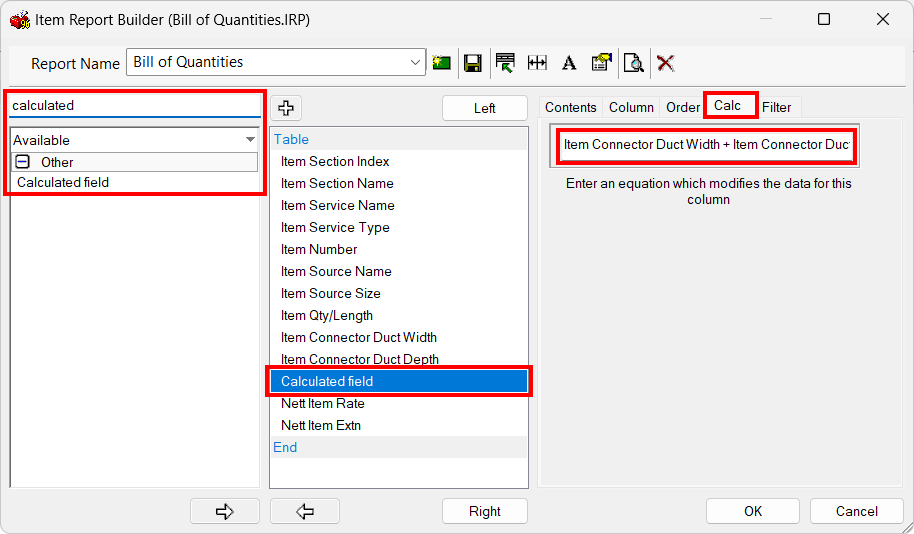Collapse the Other group
This screenshot has width=914, height=534.
22,161
